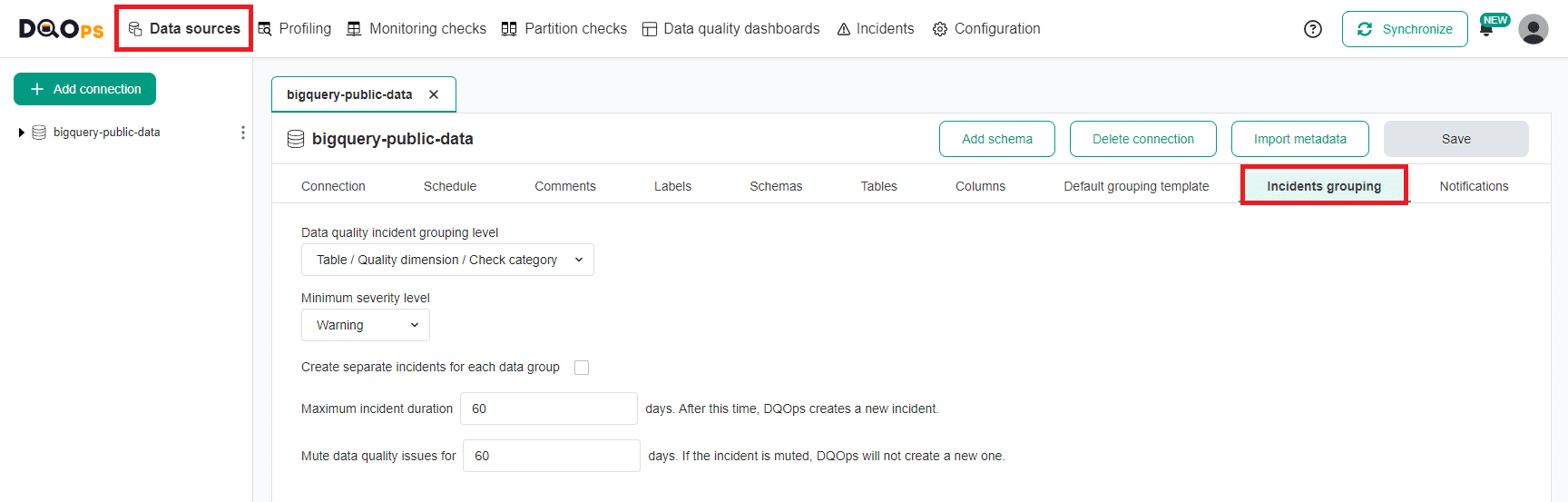
Task: Close the bigquery-public-data tab
Action: [x=434, y=94]
